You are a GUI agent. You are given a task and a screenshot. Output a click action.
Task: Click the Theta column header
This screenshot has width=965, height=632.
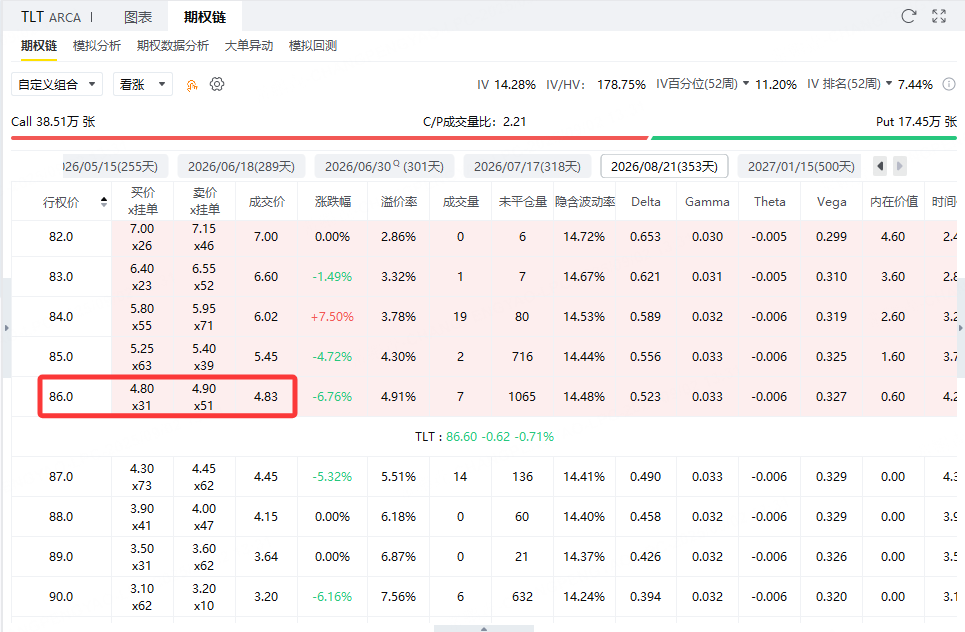(769, 201)
